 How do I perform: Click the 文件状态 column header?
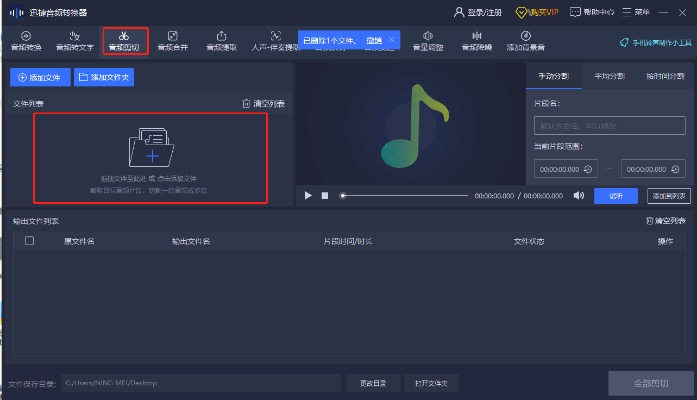pos(529,241)
